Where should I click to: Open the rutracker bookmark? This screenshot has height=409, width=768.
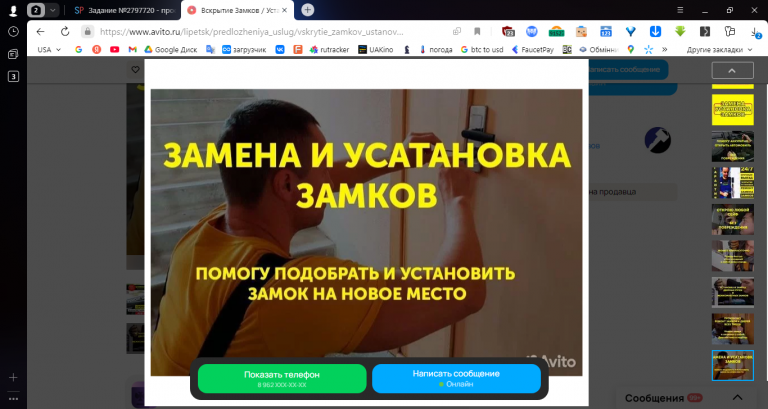(329, 49)
